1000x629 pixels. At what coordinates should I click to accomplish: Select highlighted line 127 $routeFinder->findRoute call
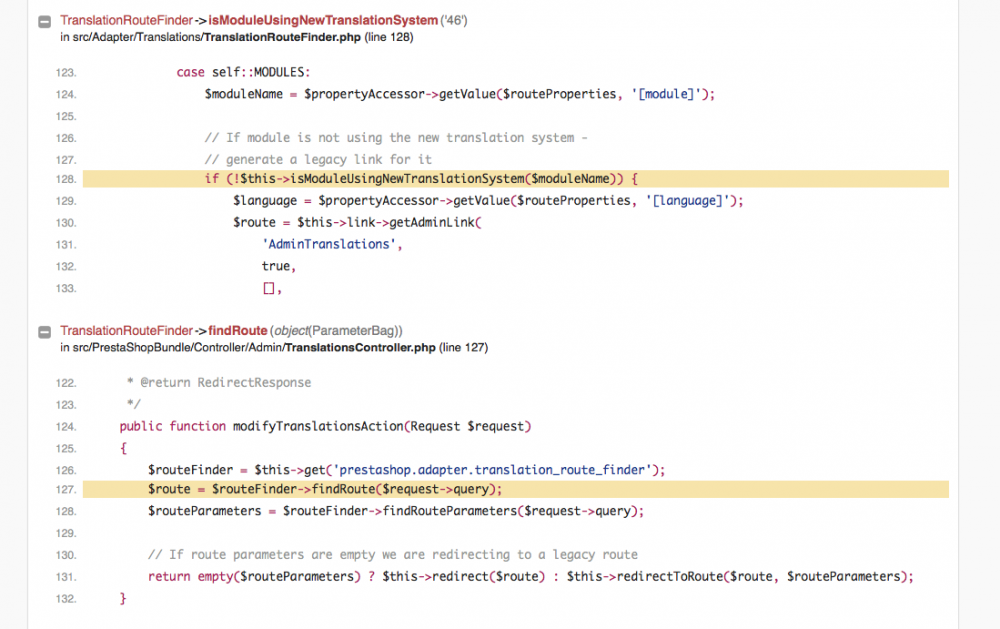click(515, 489)
